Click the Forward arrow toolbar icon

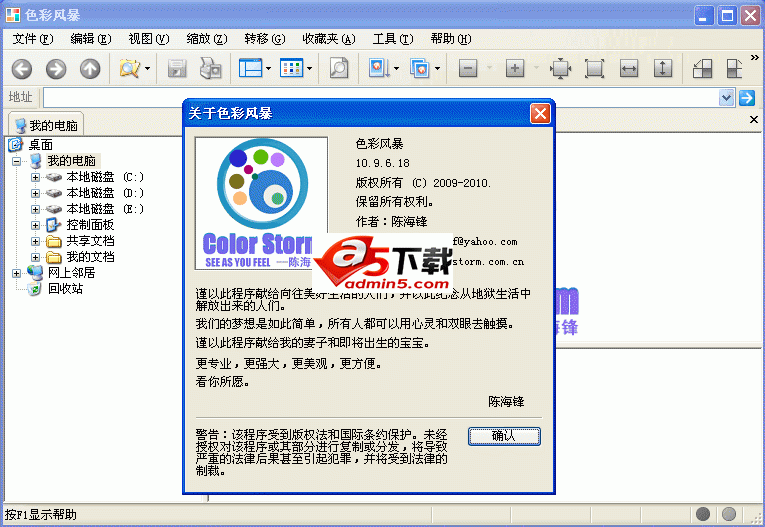(56, 69)
